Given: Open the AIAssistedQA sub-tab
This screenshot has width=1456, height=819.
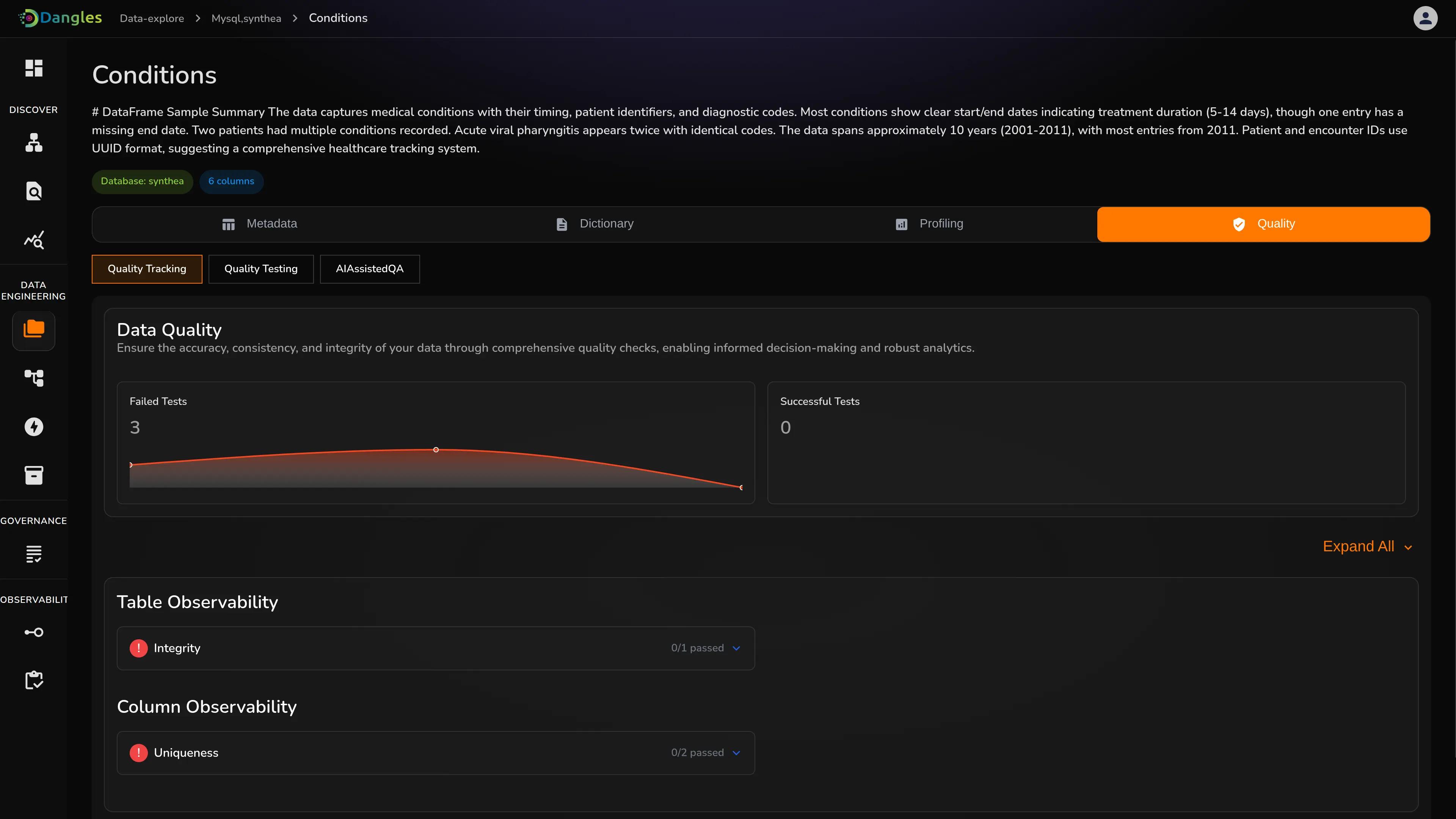Looking at the screenshot, I should [x=369, y=269].
